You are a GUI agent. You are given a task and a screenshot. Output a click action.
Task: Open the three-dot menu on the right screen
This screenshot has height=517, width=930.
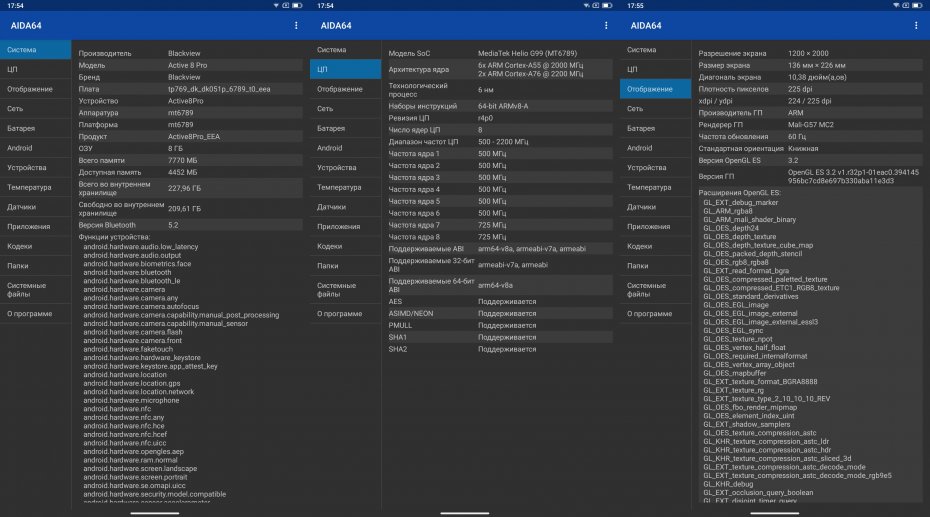(x=916, y=25)
